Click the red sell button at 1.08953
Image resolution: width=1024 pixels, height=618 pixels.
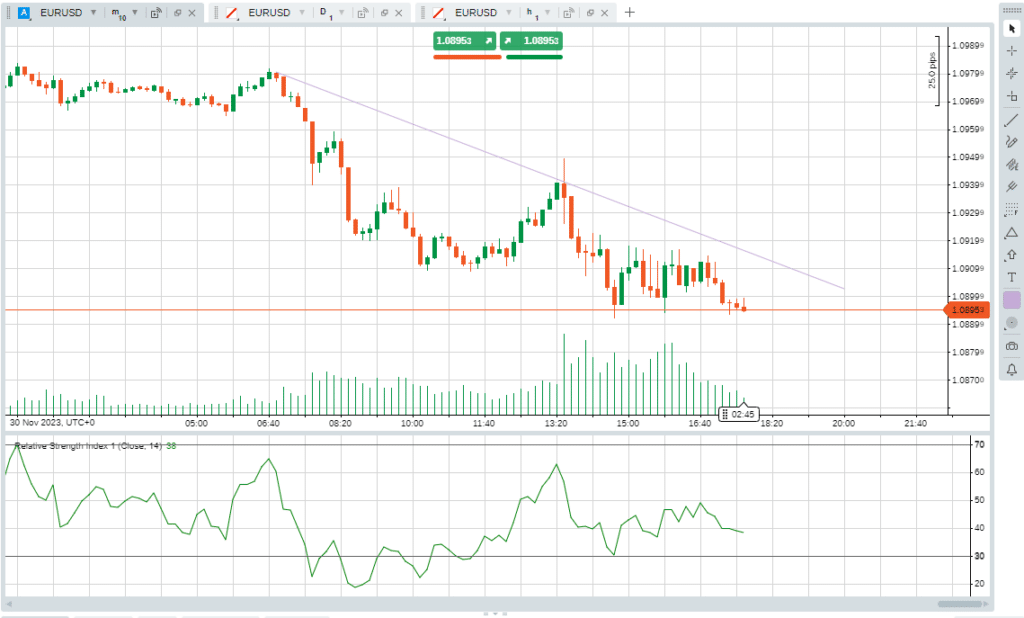click(464, 41)
